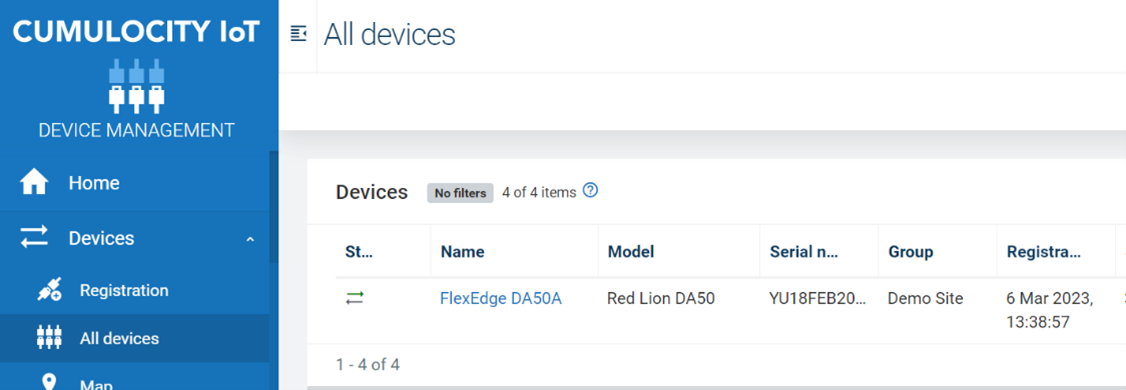1126x390 pixels.
Task: Click the 6 Mar 2023 registration date
Action: coord(1050,310)
